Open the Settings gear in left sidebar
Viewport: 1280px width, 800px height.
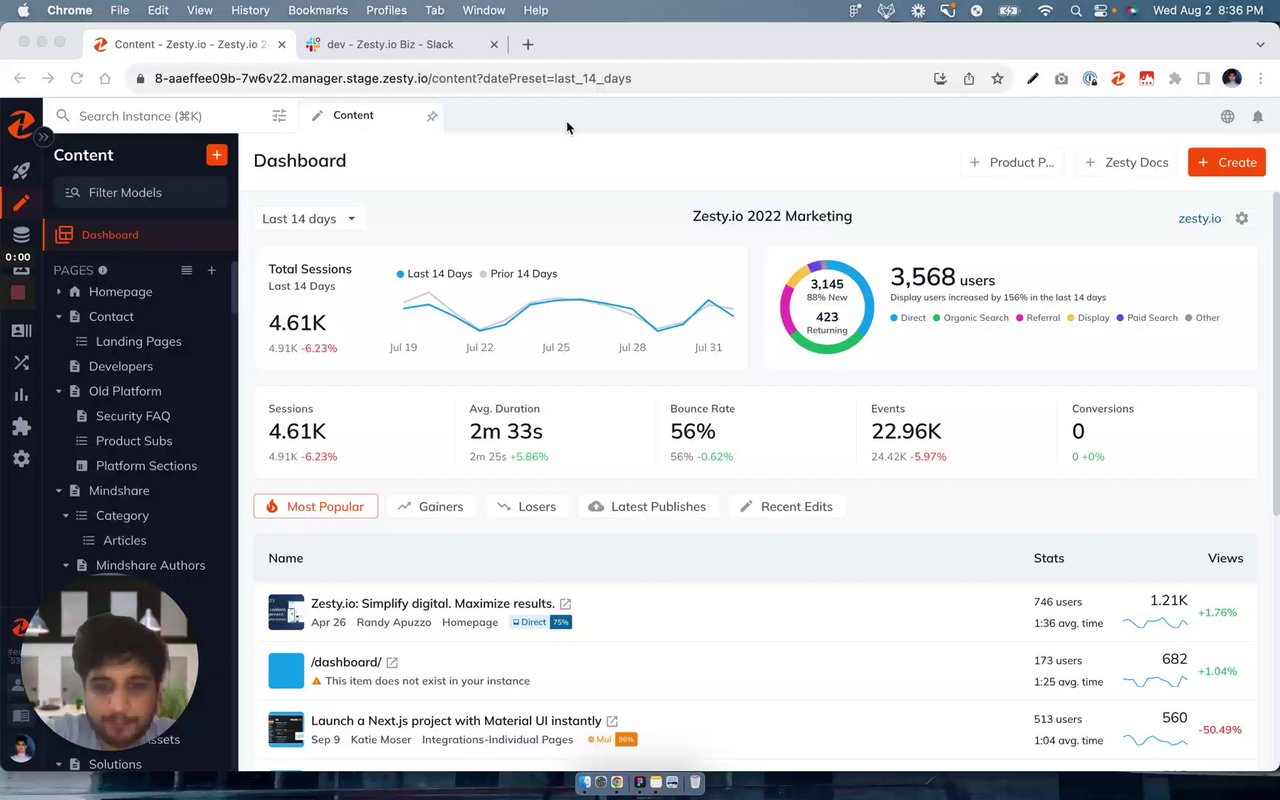tap(21, 459)
